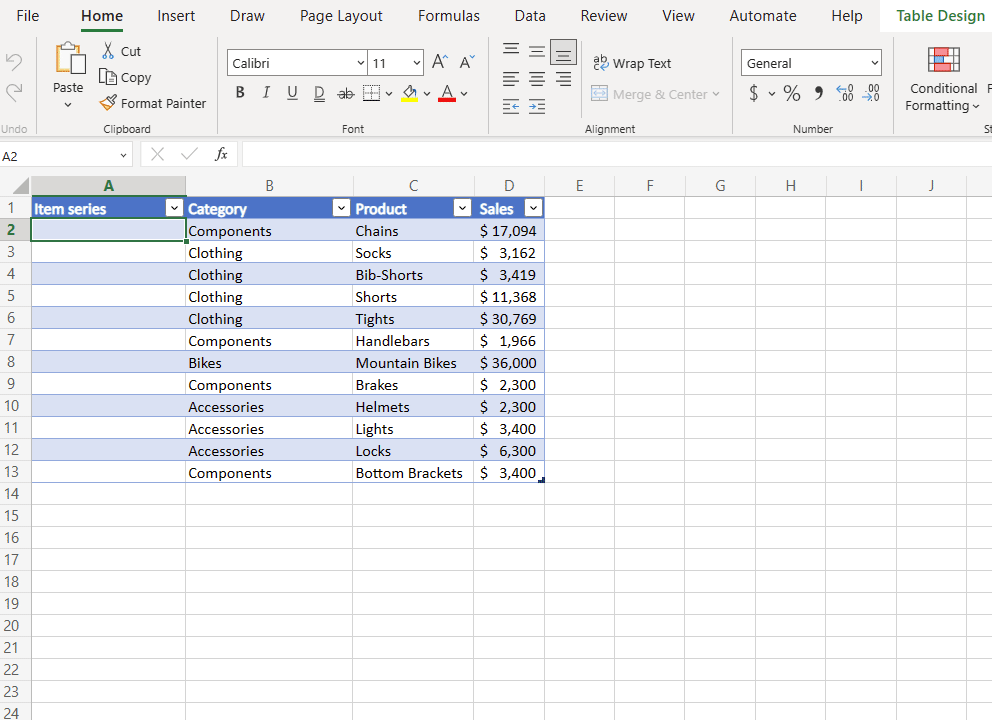Open the Formulas ribbon tab
This screenshot has width=992, height=720.
point(448,16)
